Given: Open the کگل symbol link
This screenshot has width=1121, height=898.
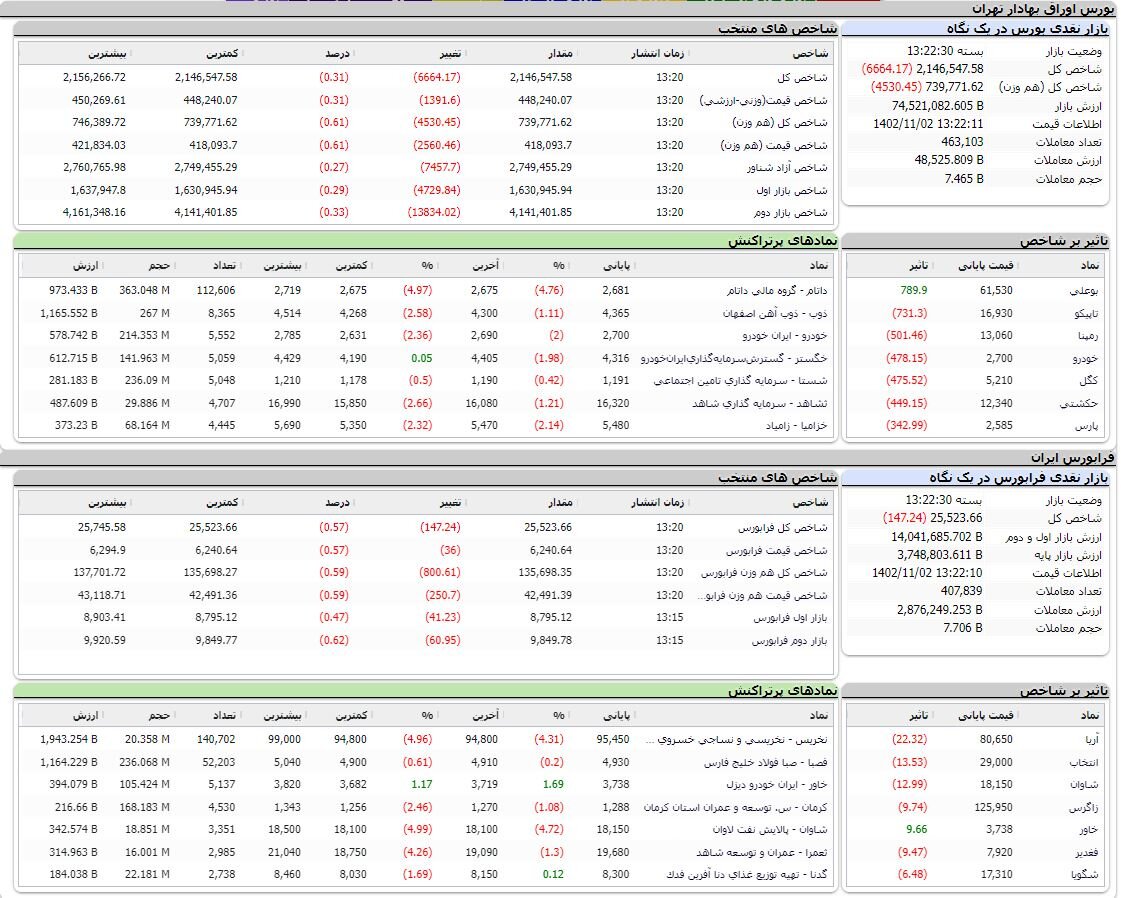Looking at the screenshot, I should pos(1090,381).
